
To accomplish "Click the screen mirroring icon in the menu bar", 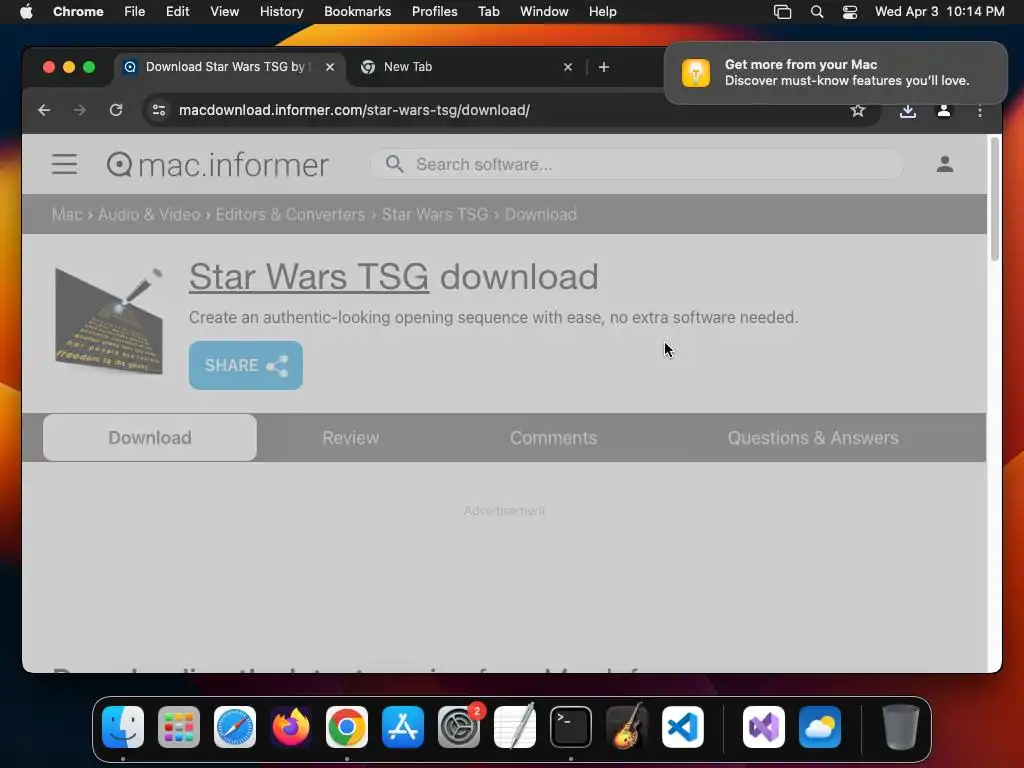I will click(x=782, y=12).
